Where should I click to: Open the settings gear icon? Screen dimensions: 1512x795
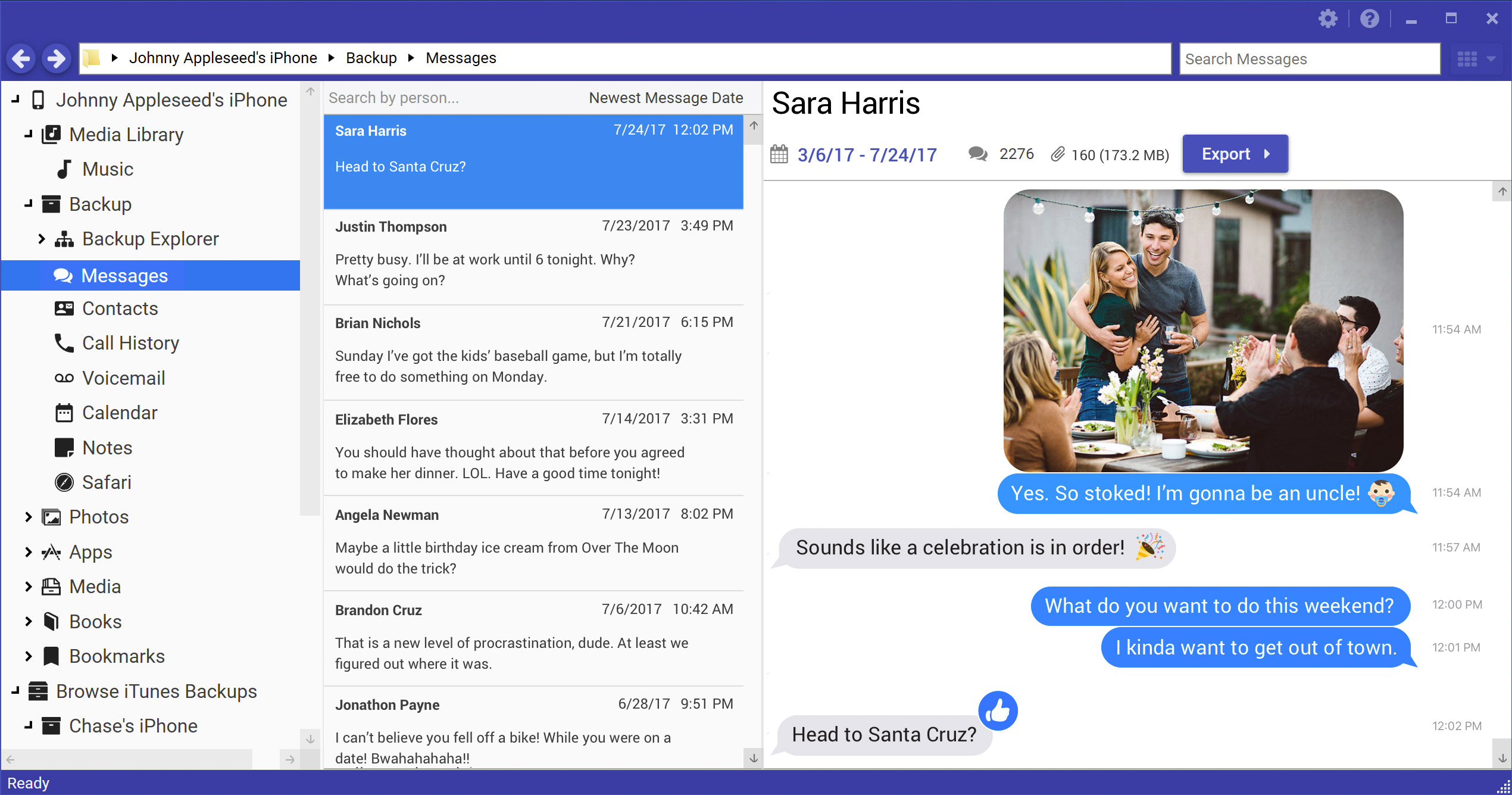tap(1328, 19)
